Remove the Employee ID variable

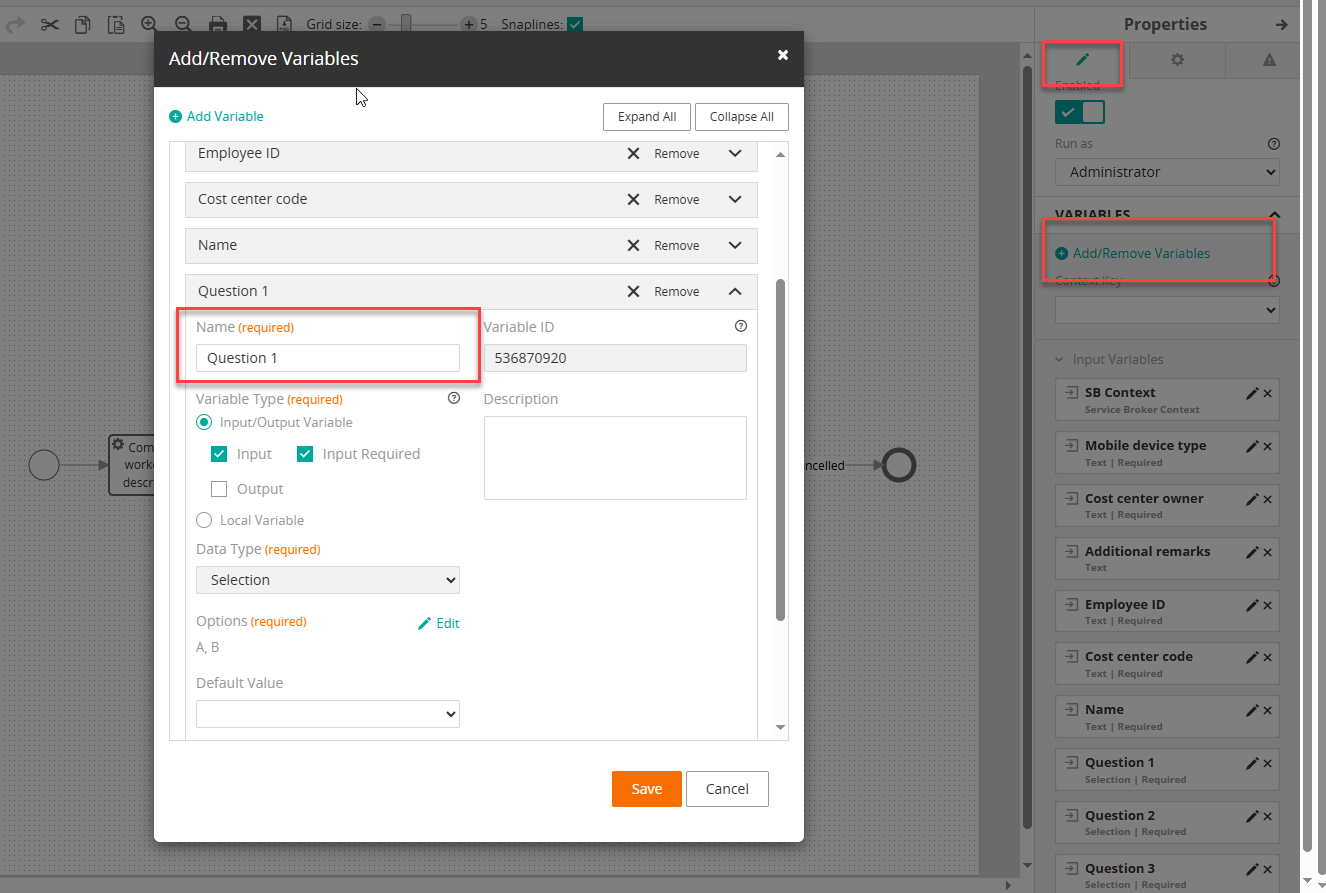tap(663, 154)
